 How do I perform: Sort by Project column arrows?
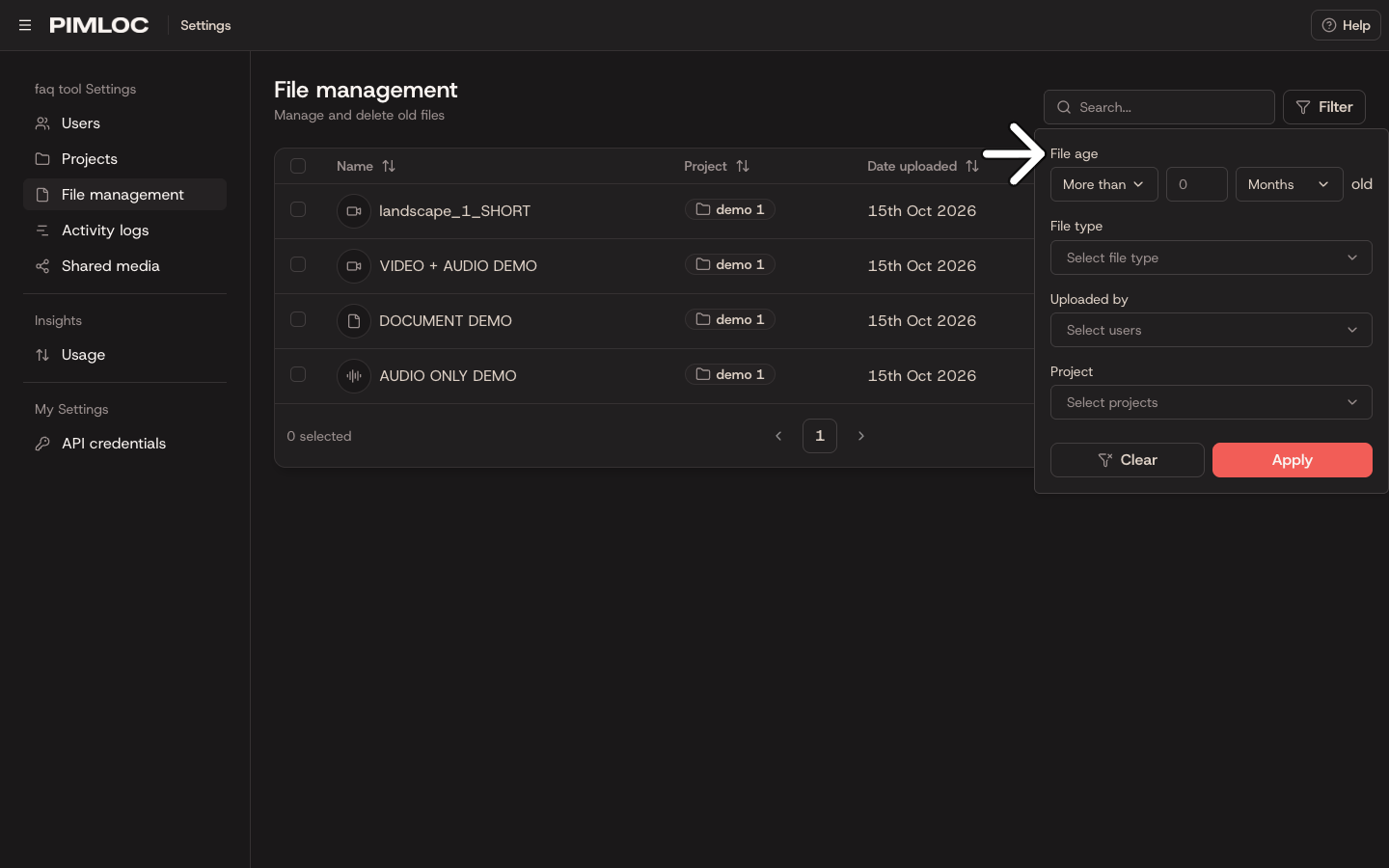tap(743, 166)
